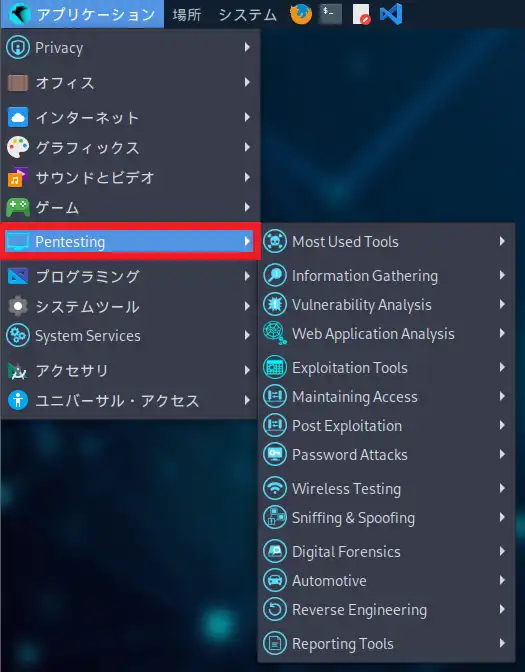
Task: Click the システムツール gear icon
Action: [18, 306]
